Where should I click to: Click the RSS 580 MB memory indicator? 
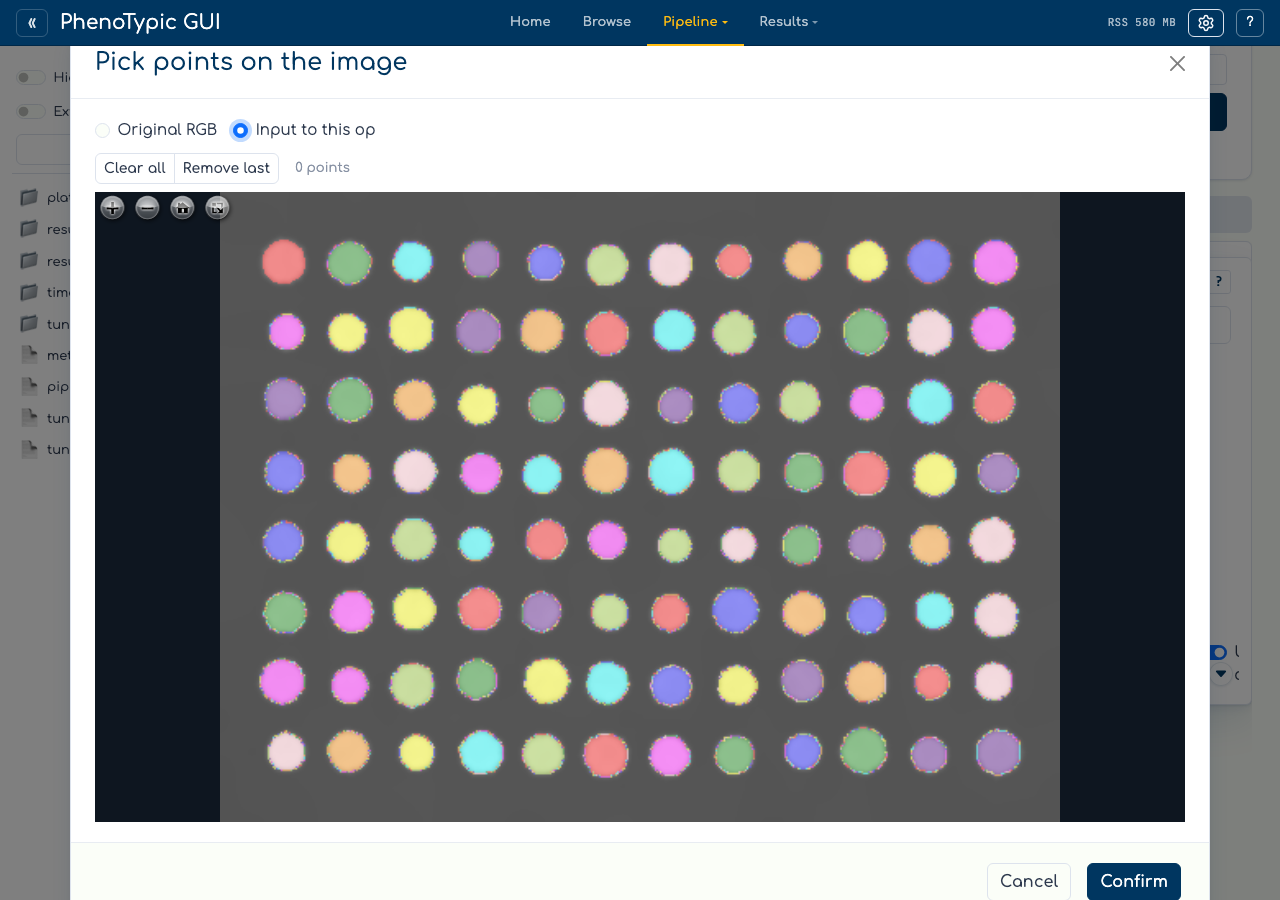click(1142, 23)
